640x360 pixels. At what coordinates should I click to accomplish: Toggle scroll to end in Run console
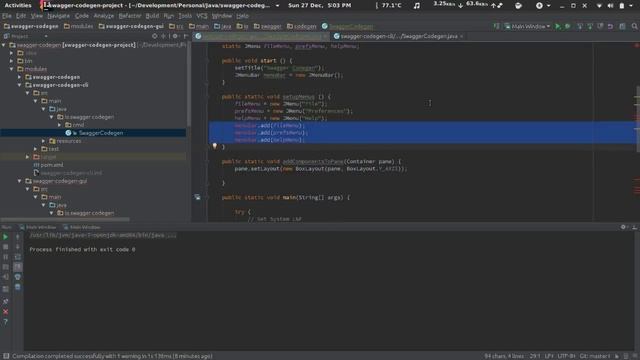18,267
